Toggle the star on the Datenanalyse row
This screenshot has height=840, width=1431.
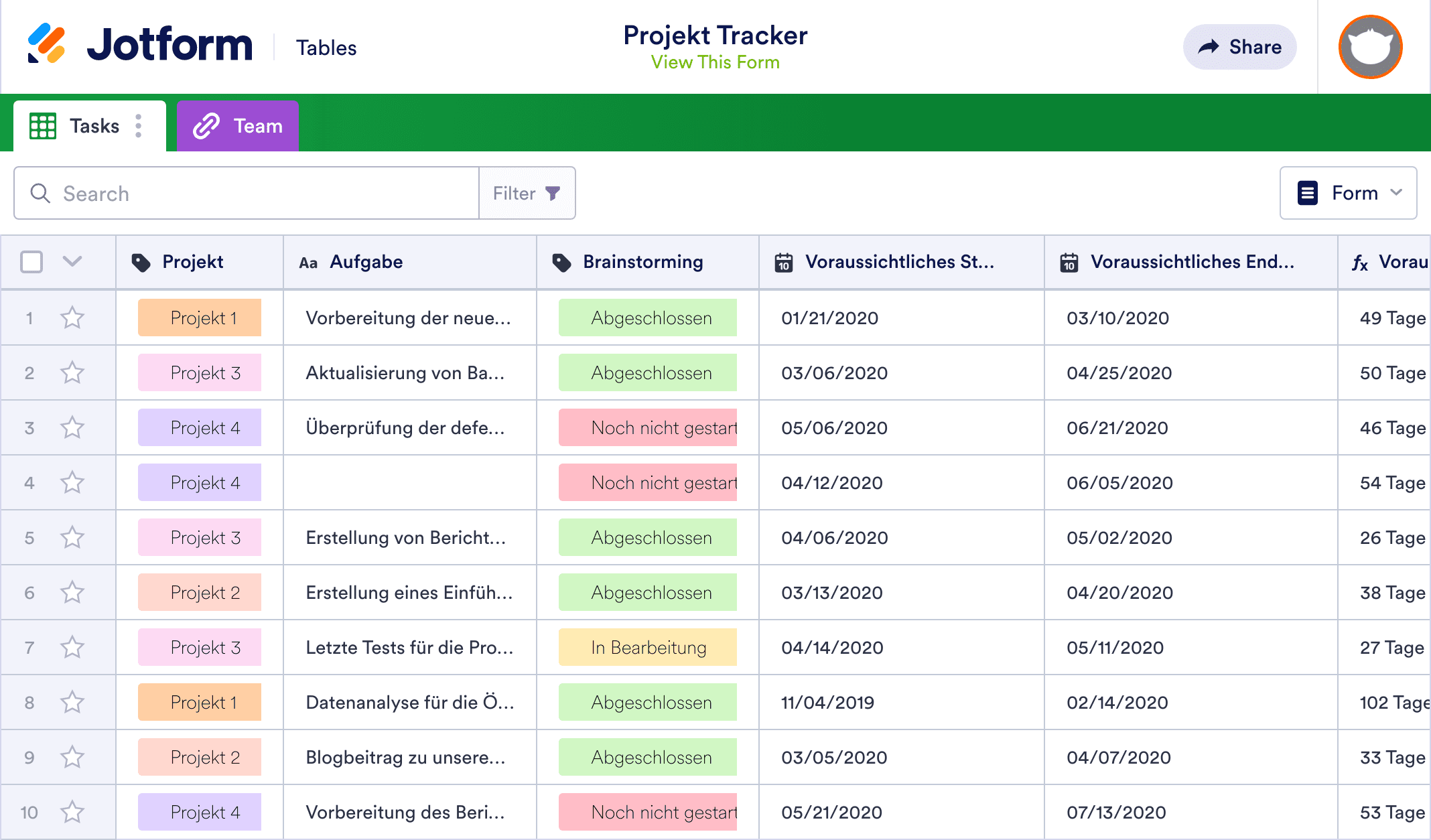(x=72, y=702)
